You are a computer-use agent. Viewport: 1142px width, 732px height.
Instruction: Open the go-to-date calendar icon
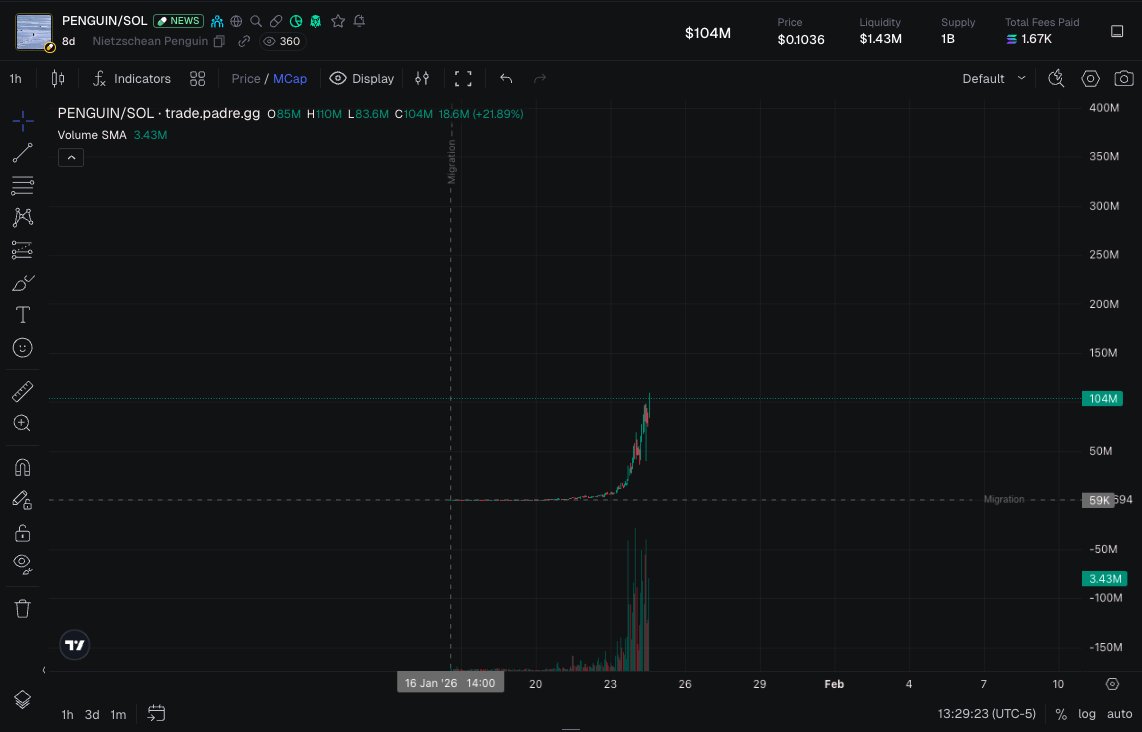(156, 713)
